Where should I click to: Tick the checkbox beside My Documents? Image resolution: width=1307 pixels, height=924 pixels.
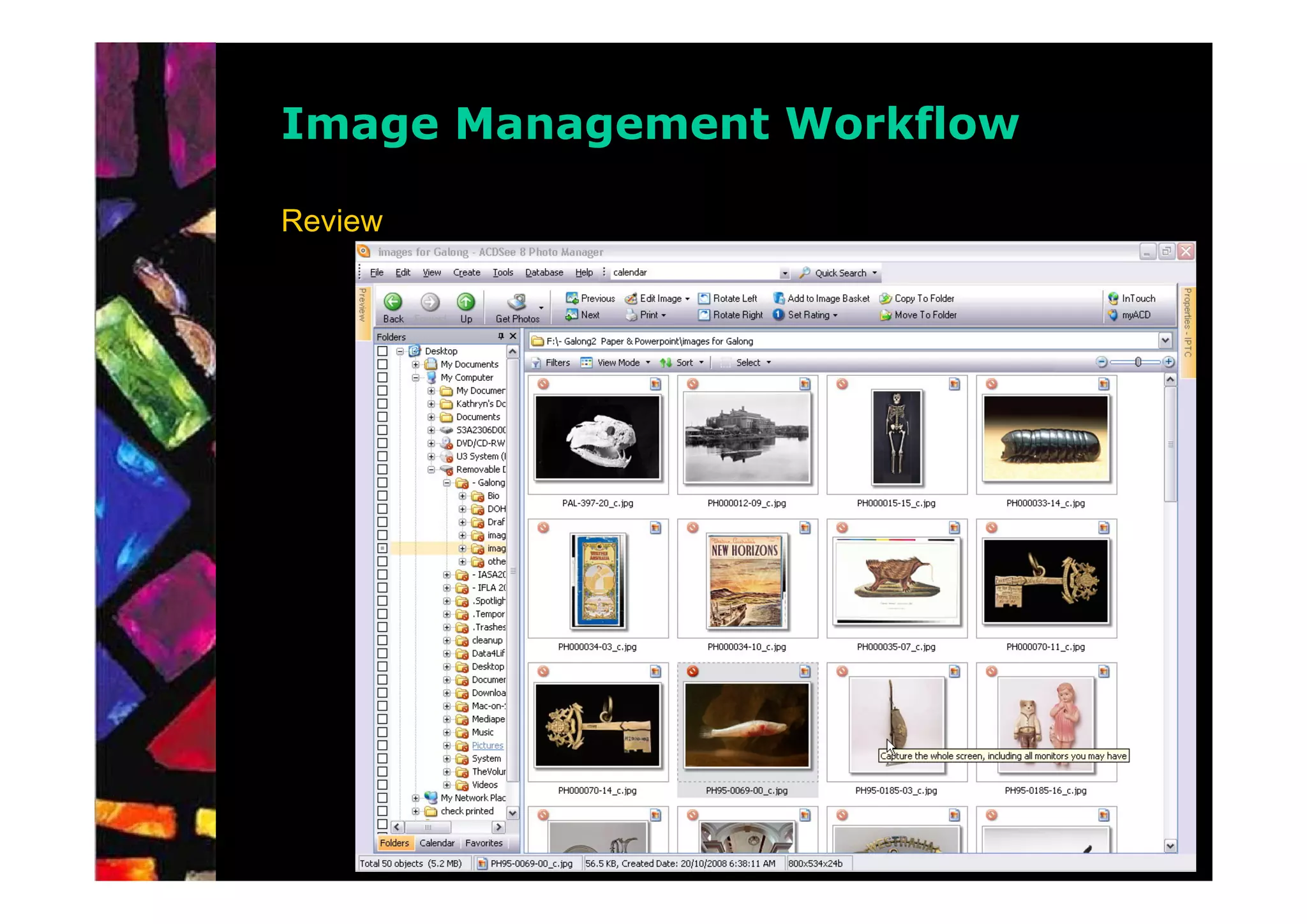(x=382, y=364)
